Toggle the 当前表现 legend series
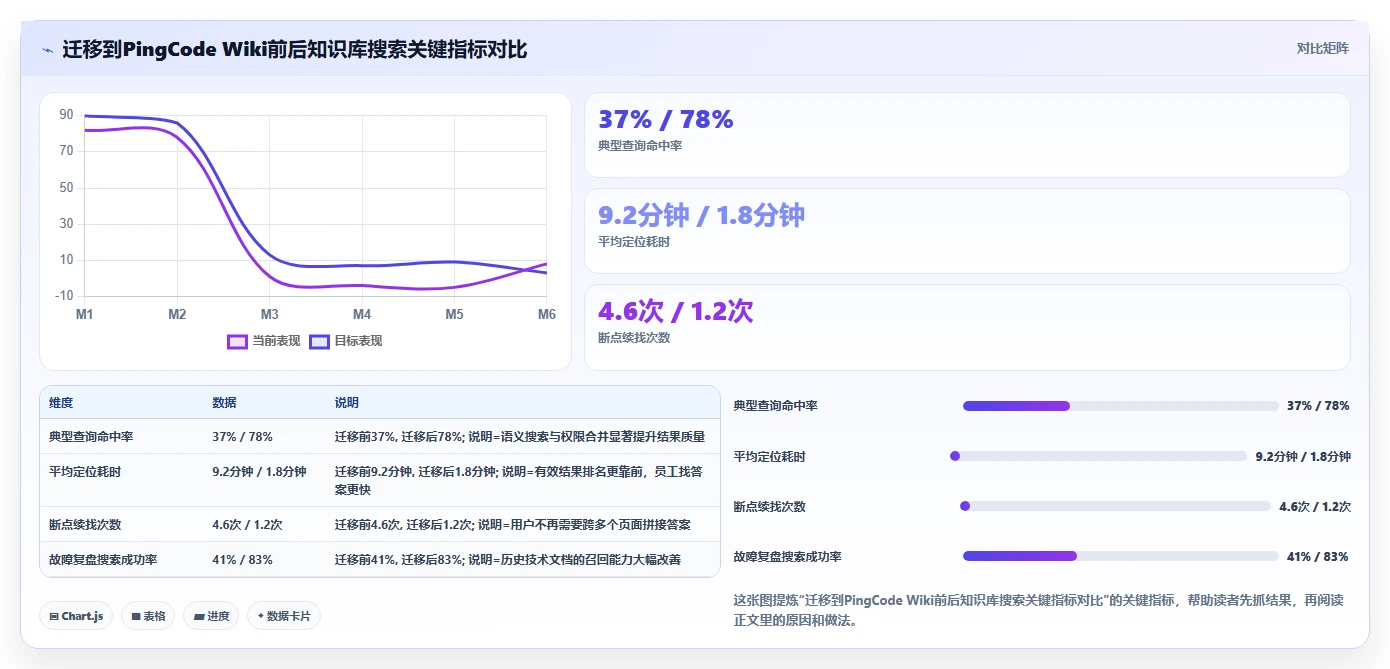1390x669 pixels. 264,341
